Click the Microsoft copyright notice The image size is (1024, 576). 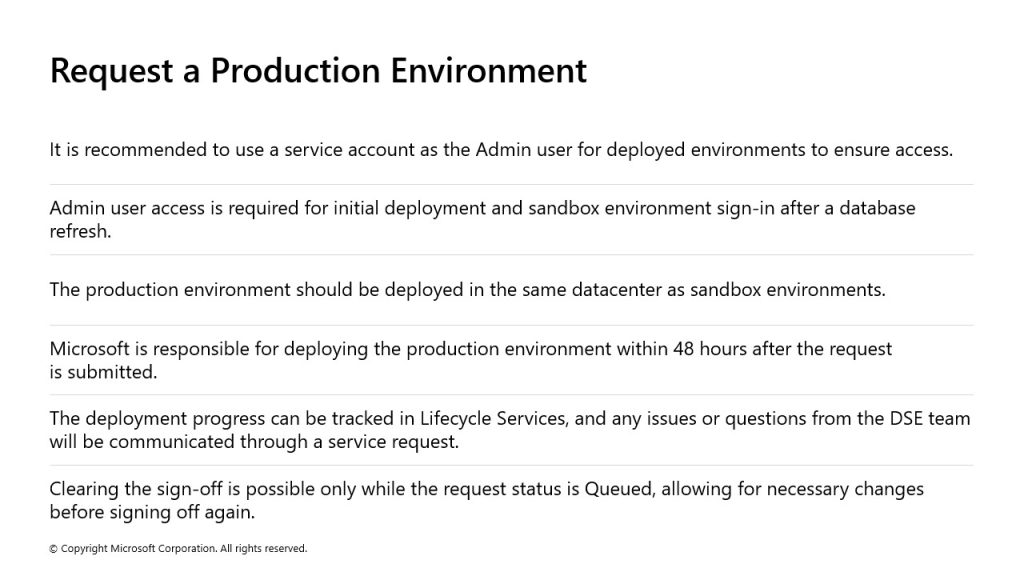(x=178, y=549)
